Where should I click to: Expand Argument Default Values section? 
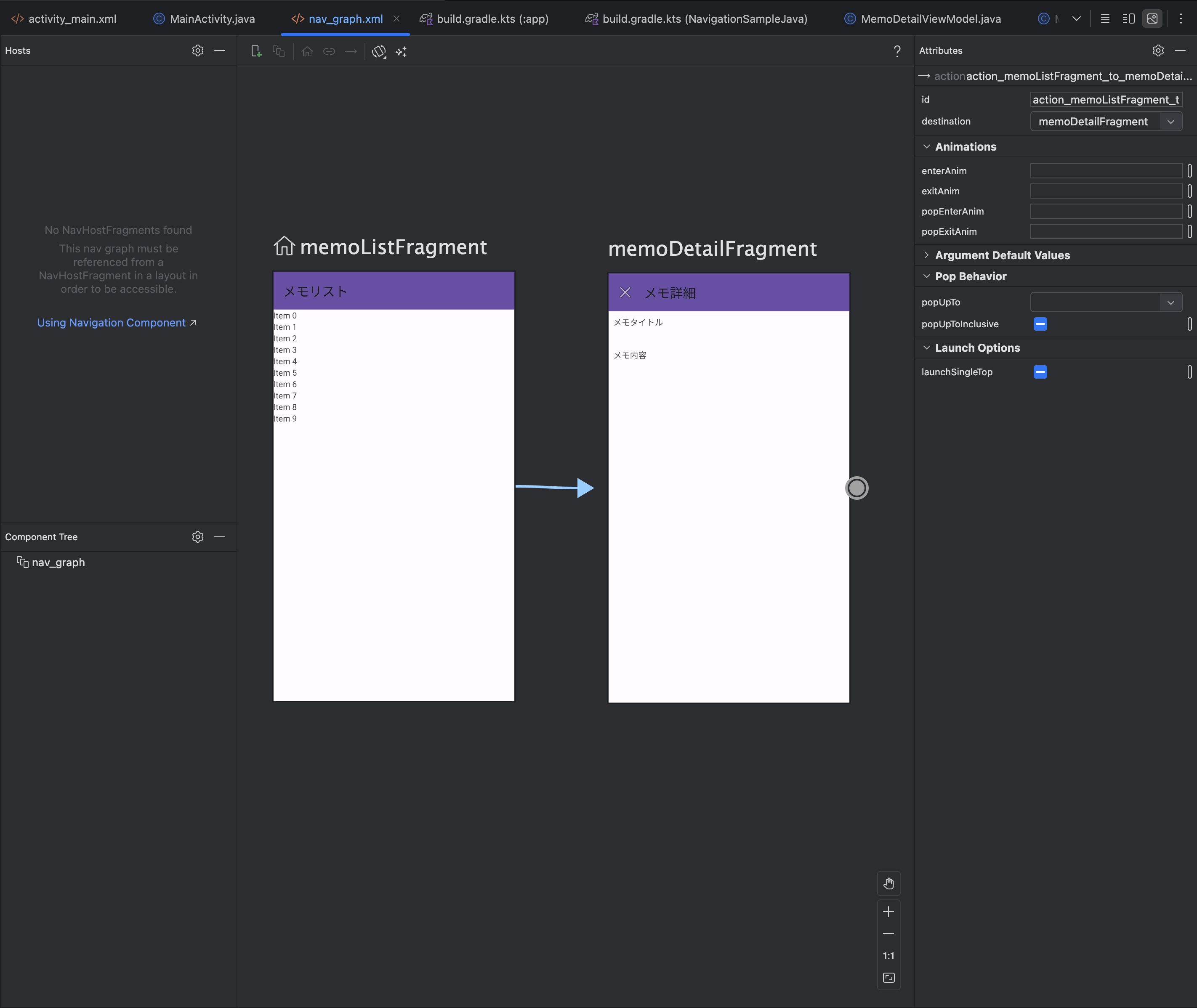click(x=927, y=255)
